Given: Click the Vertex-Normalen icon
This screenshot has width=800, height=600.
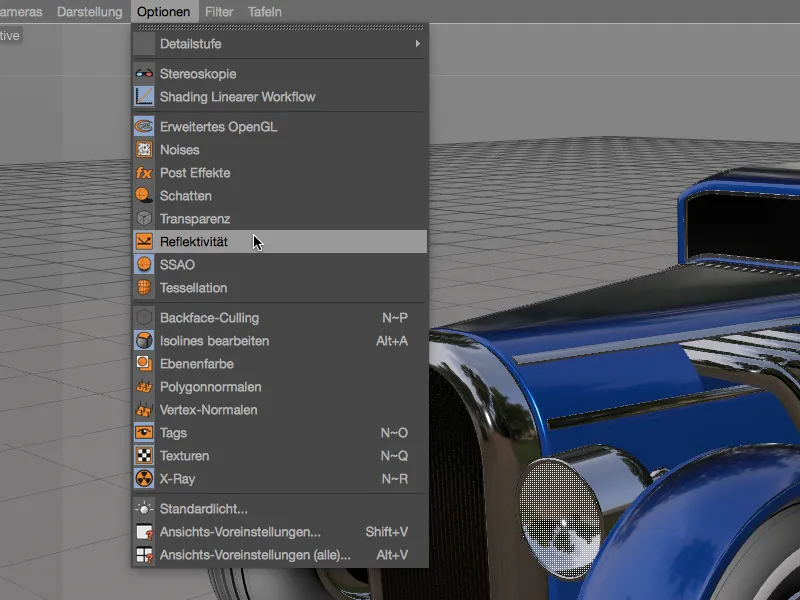Looking at the screenshot, I should tap(144, 410).
